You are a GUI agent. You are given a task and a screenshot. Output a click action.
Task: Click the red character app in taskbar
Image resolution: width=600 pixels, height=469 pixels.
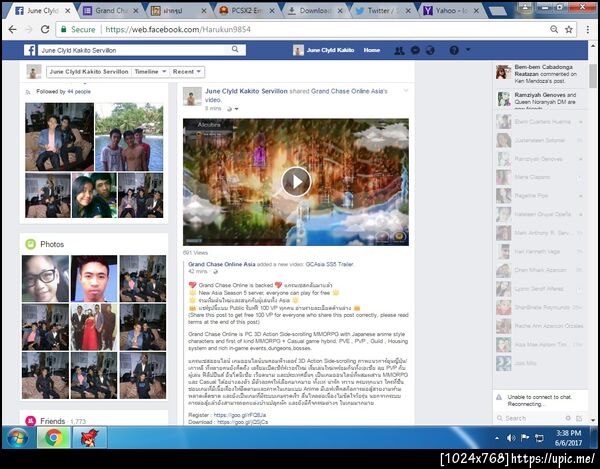(89, 438)
